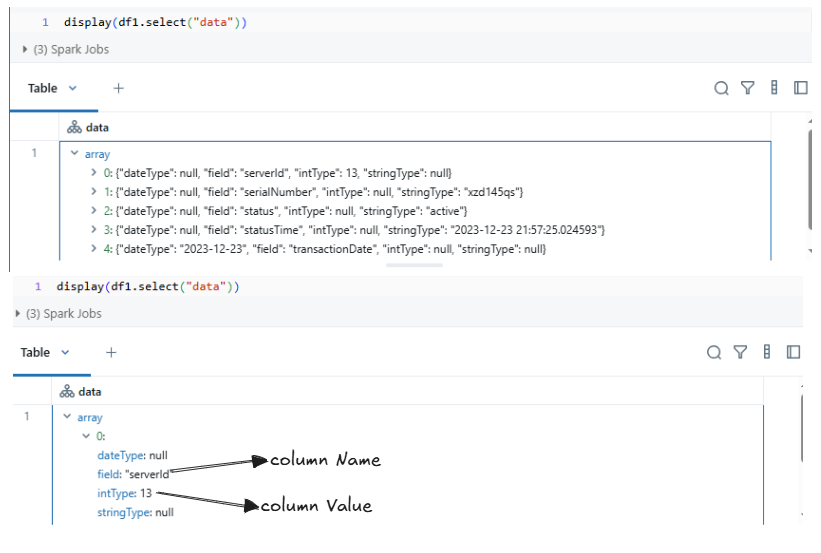Click the search icon in lower table toolbar
The height and width of the screenshot is (553, 821).
pos(714,352)
